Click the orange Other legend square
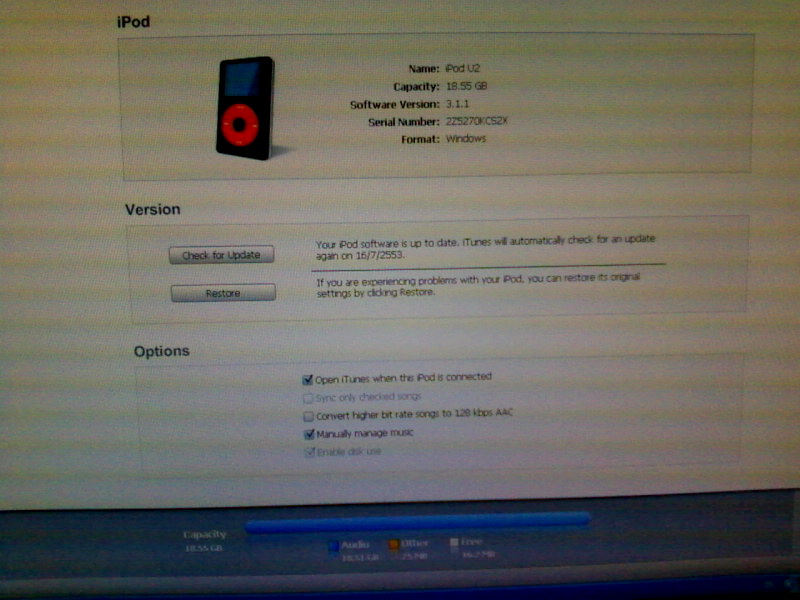The width and height of the screenshot is (800, 600). [x=394, y=545]
